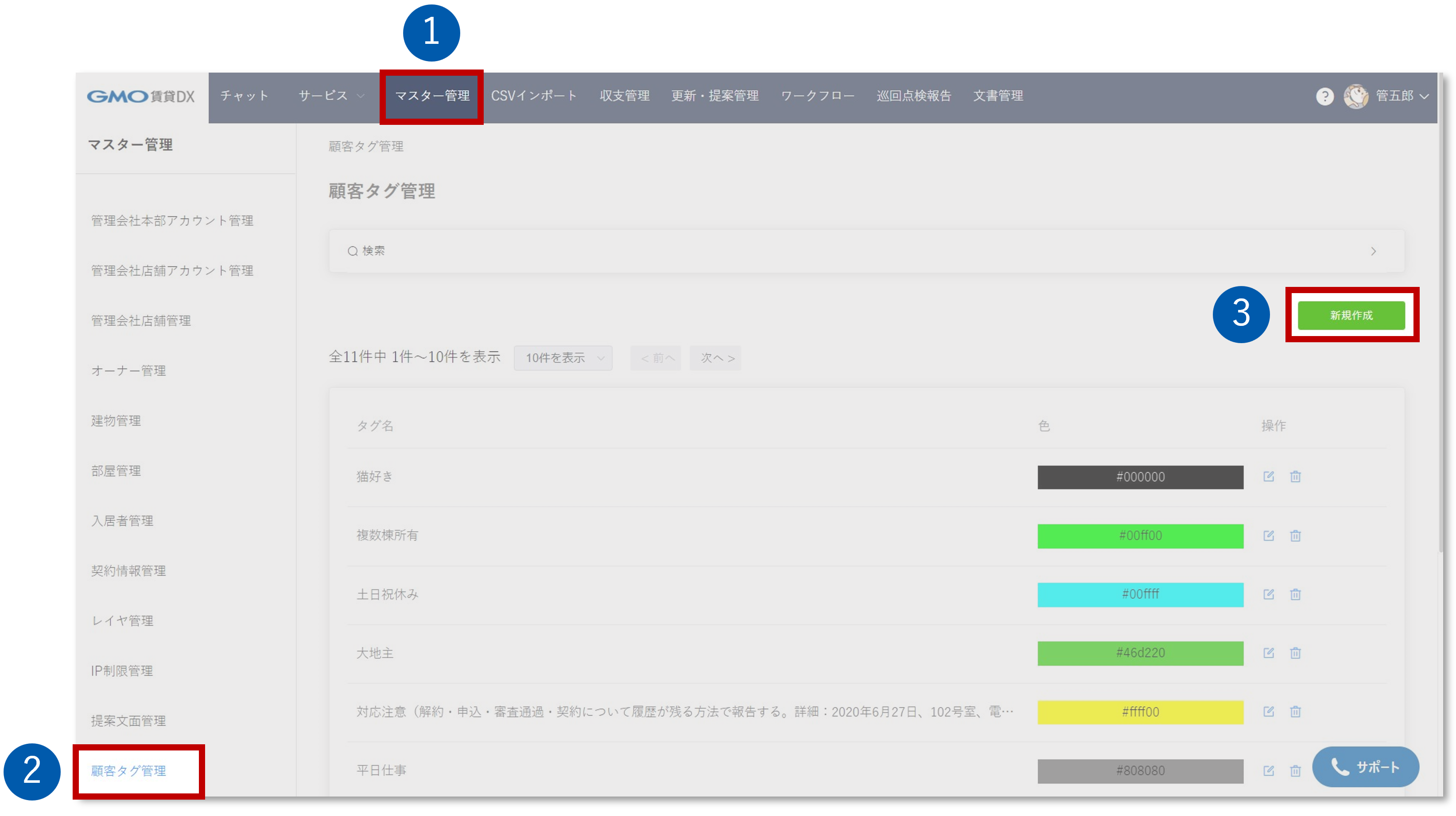Edit the 猫好き tag
The image size is (1456, 816).
click(x=1268, y=476)
